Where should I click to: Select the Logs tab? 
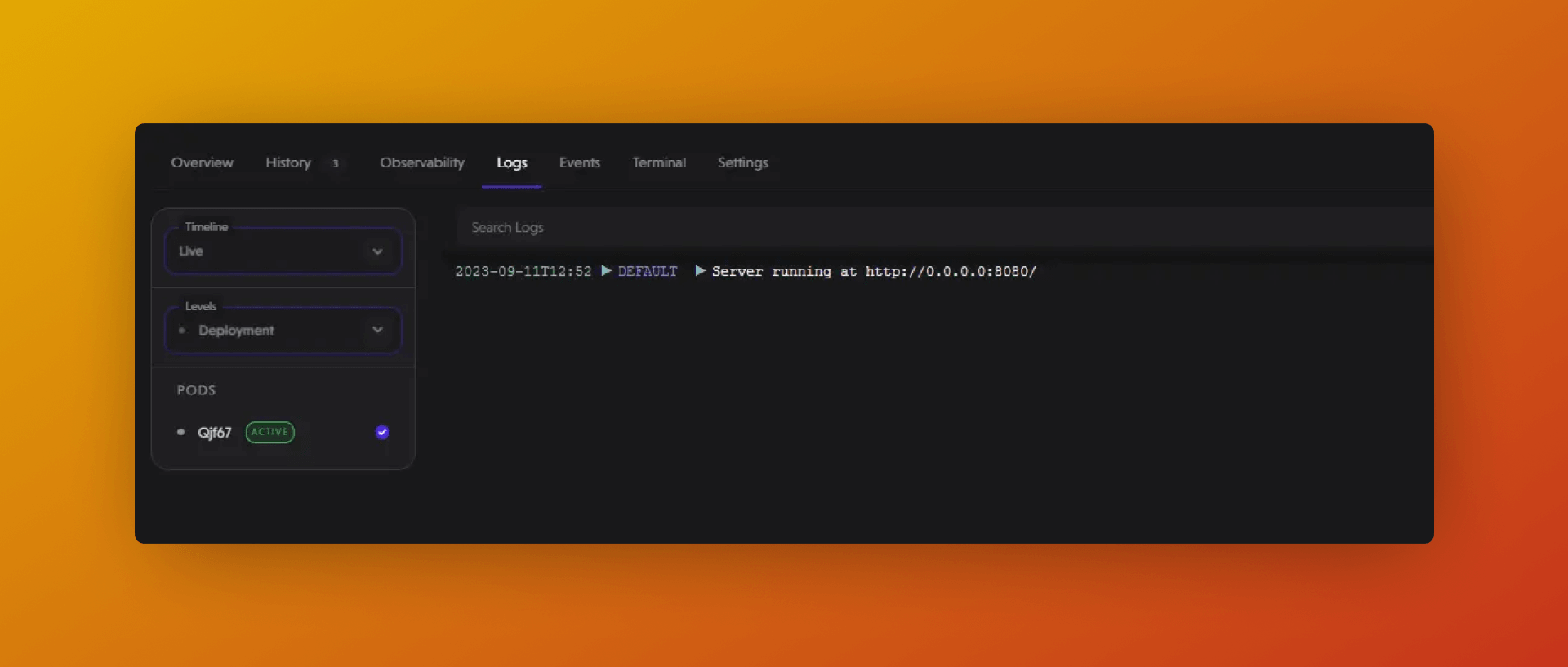coord(512,162)
